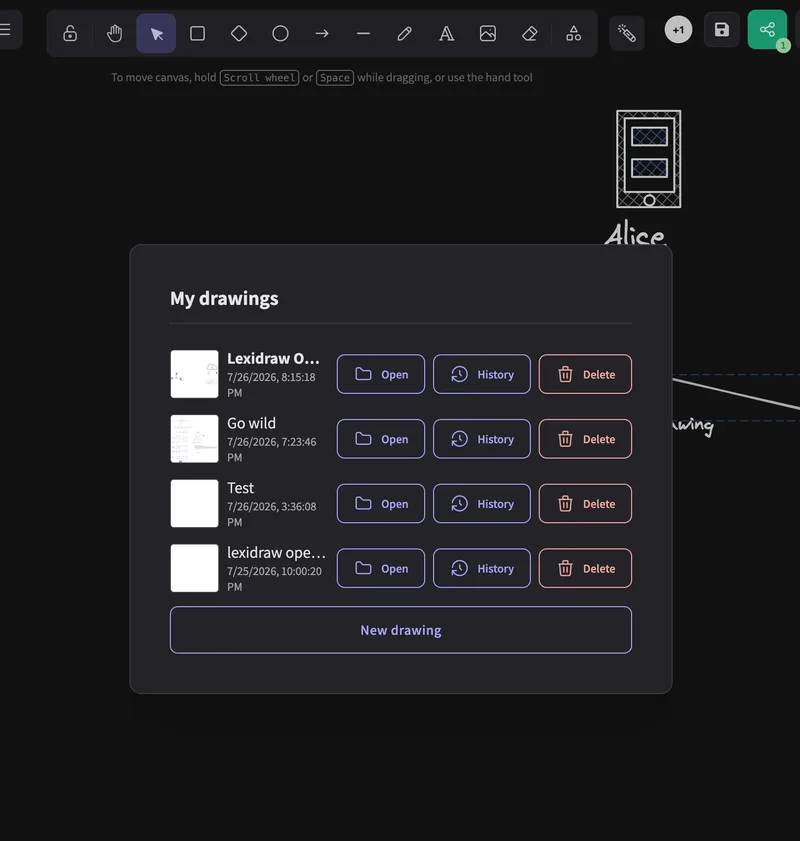Image resolution: width=800 pixels, height=841 pixels.
Task: Click the Go wild thumbnail
Action: point(194,439)
